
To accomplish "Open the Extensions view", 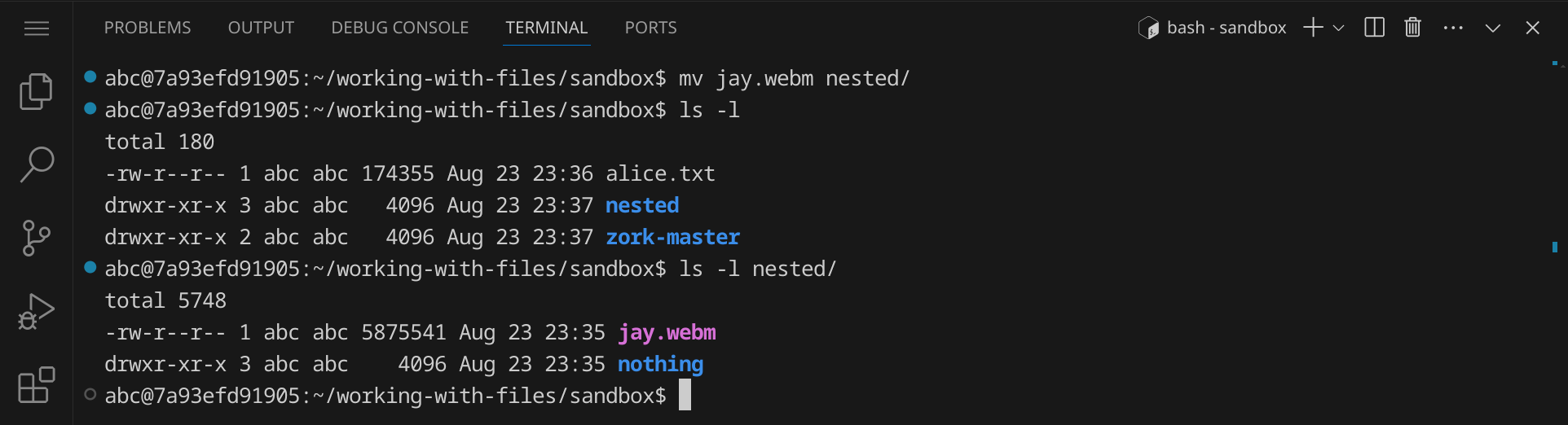I will (x=37, y=384).
